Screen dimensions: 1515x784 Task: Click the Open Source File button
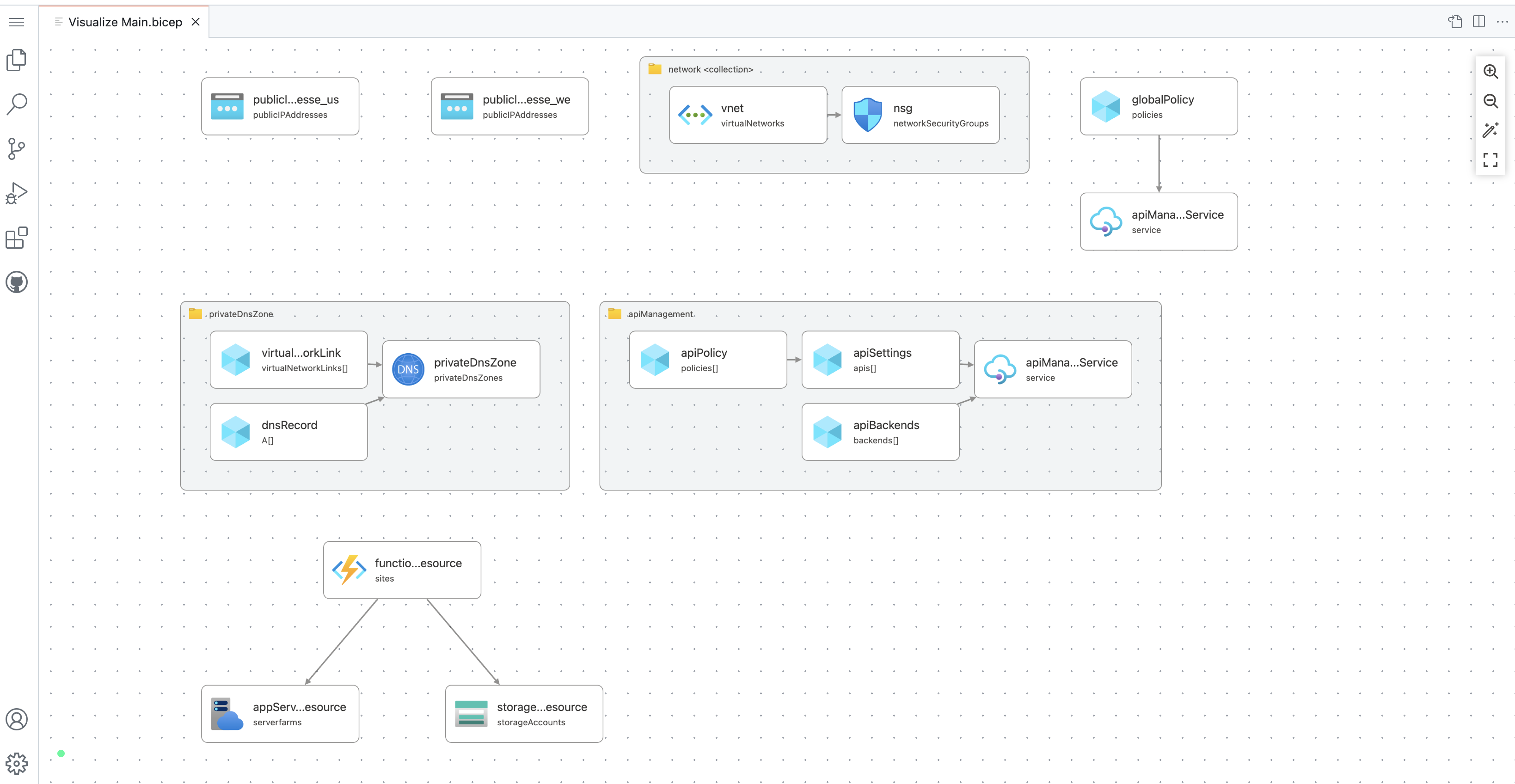click(x=1455, y=22)
